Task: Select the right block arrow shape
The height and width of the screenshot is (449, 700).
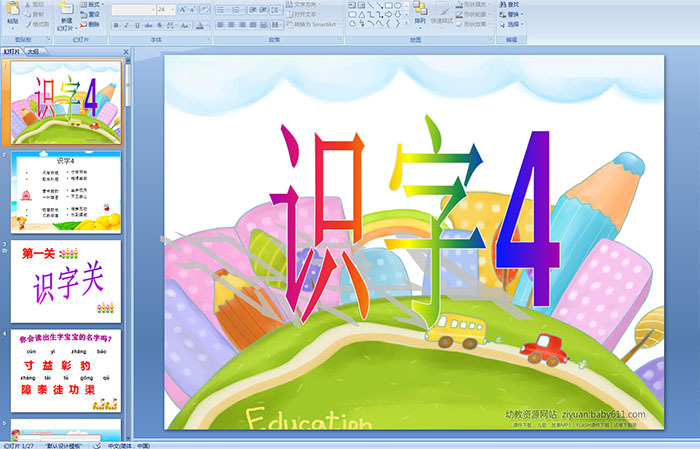Action: 389,15
